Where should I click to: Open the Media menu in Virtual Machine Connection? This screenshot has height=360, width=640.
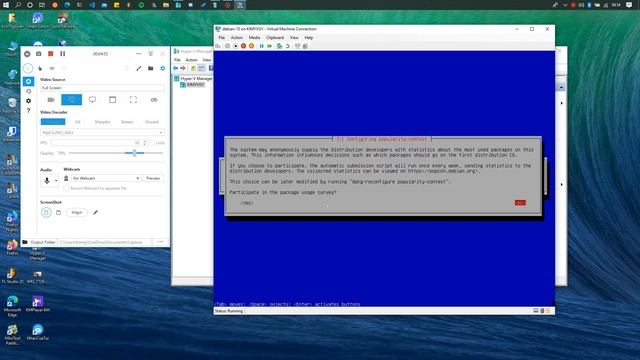(254, 38)
